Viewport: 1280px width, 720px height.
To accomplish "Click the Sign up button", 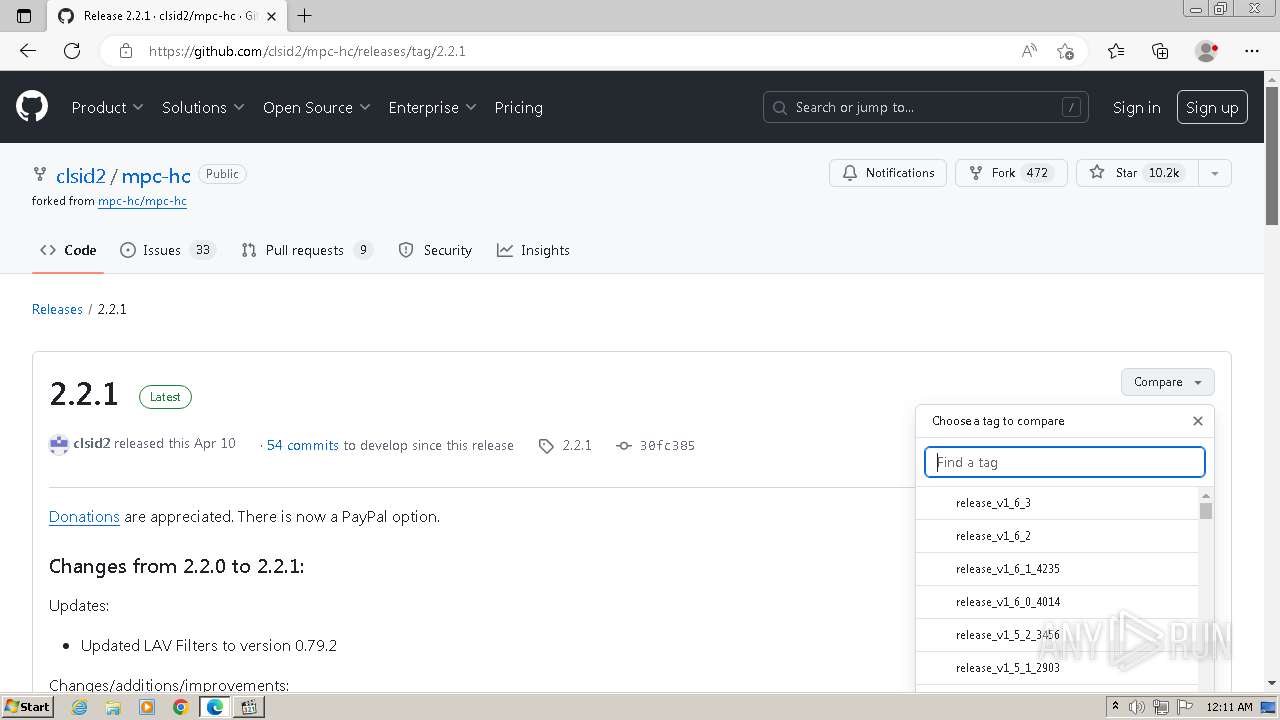I will coord(1212,107).
